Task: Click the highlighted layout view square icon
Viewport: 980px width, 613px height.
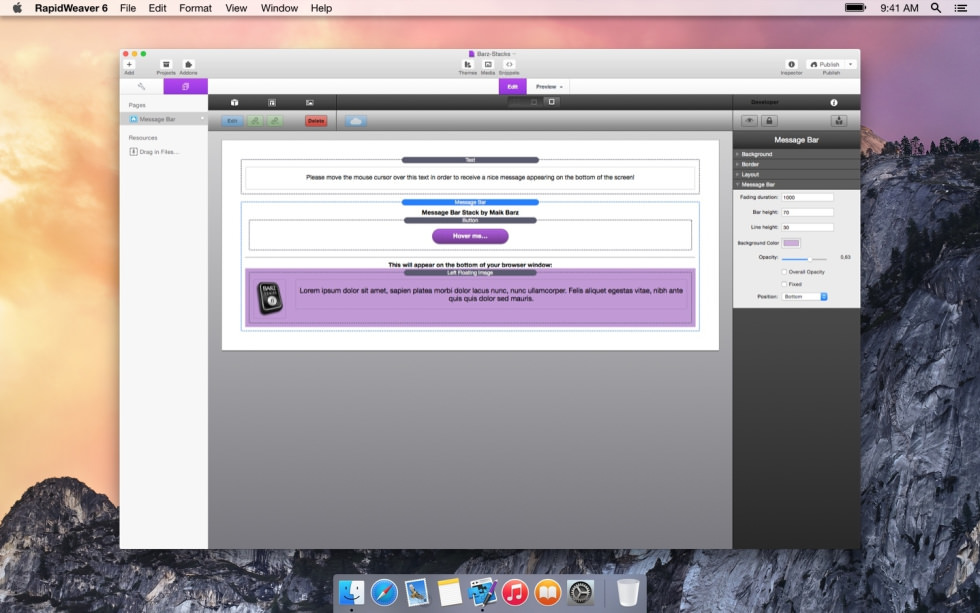Action: [552, 101]
